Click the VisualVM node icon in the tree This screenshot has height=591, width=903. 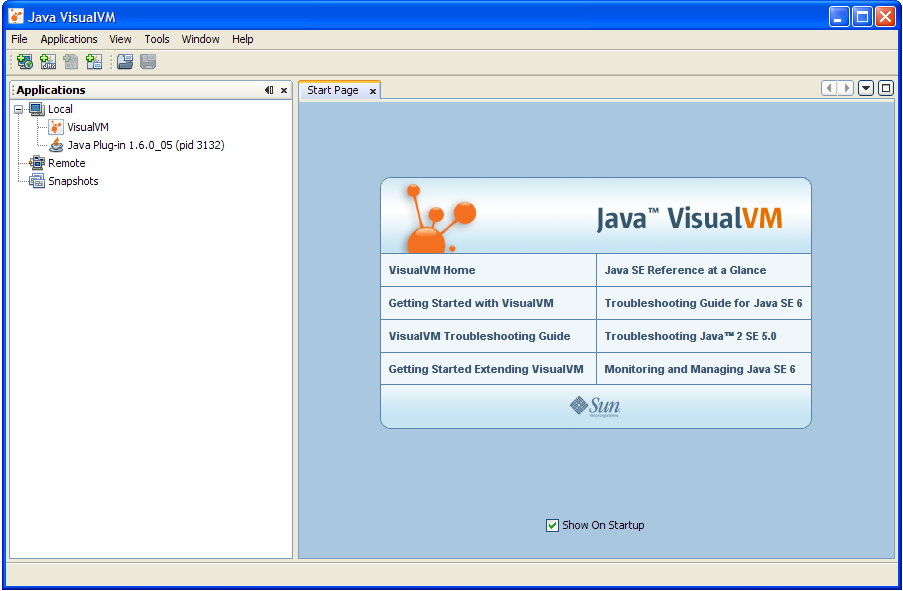(x=56, y=127)
